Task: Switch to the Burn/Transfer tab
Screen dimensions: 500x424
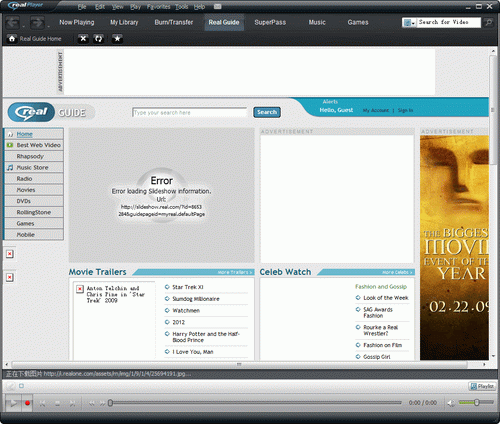Action: tap(174, 22)
